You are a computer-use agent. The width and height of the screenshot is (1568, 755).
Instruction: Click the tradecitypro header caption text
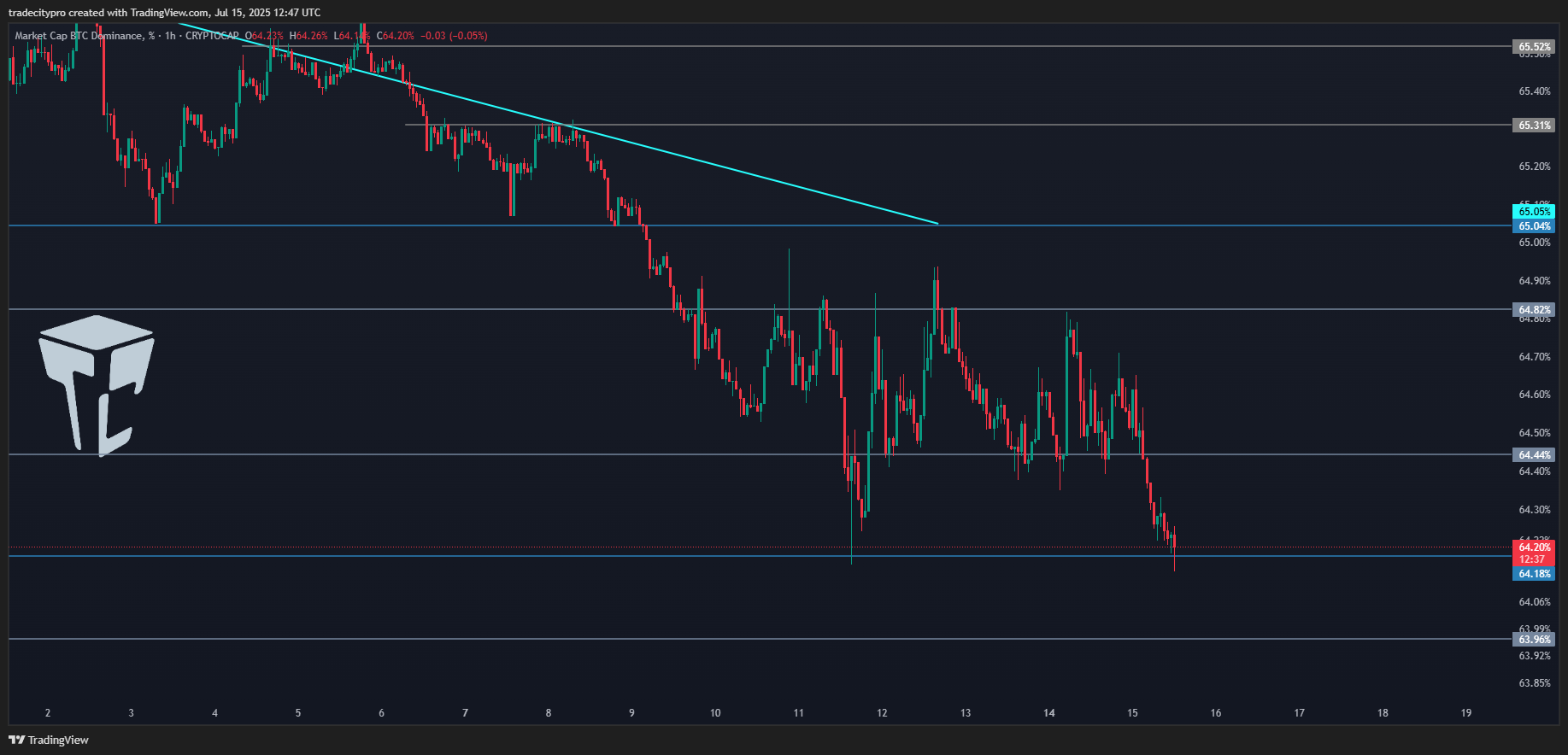[x=165, y=13]
